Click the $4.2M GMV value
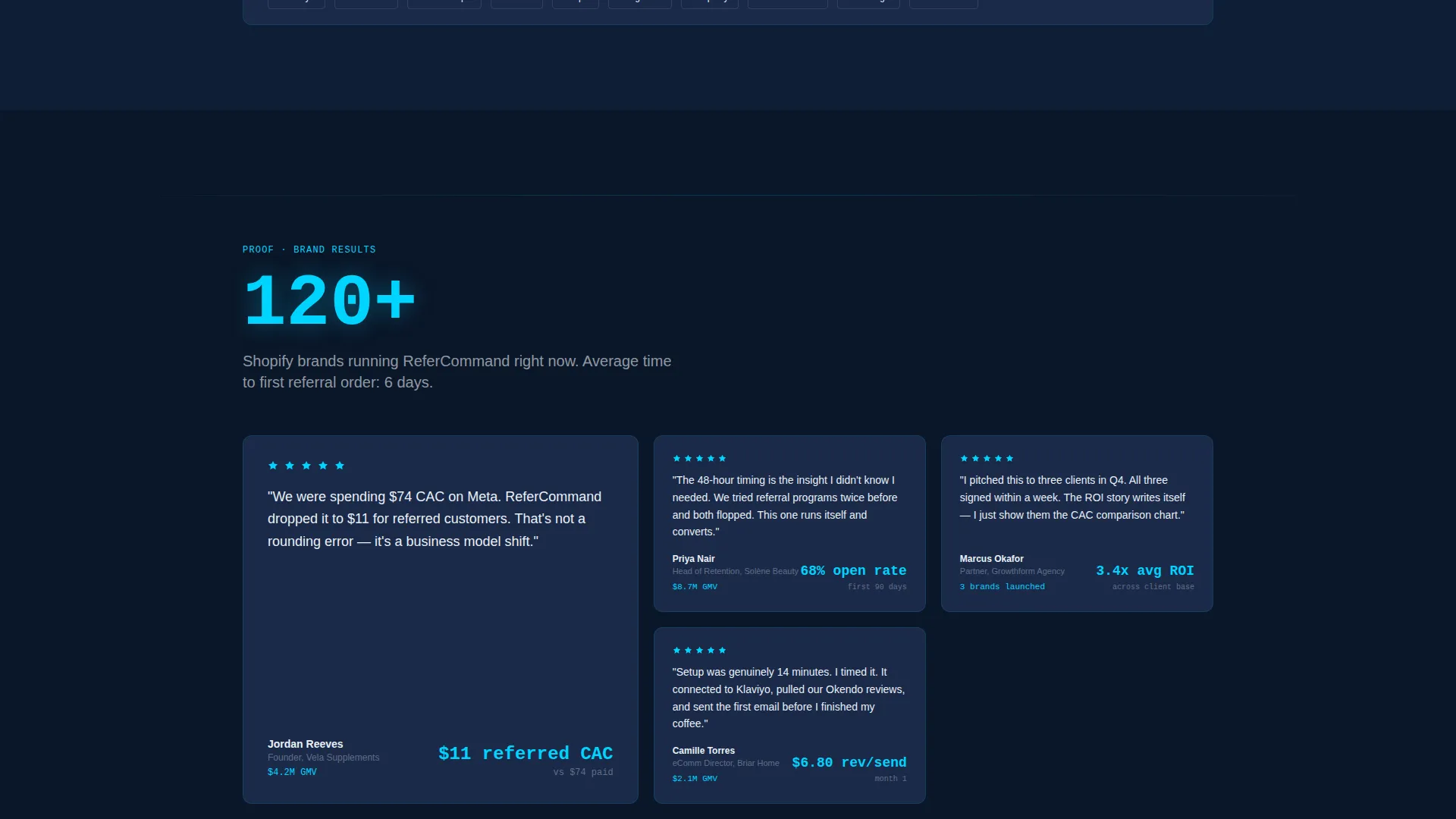The image size is (1456, 819). tap(292, 772)
